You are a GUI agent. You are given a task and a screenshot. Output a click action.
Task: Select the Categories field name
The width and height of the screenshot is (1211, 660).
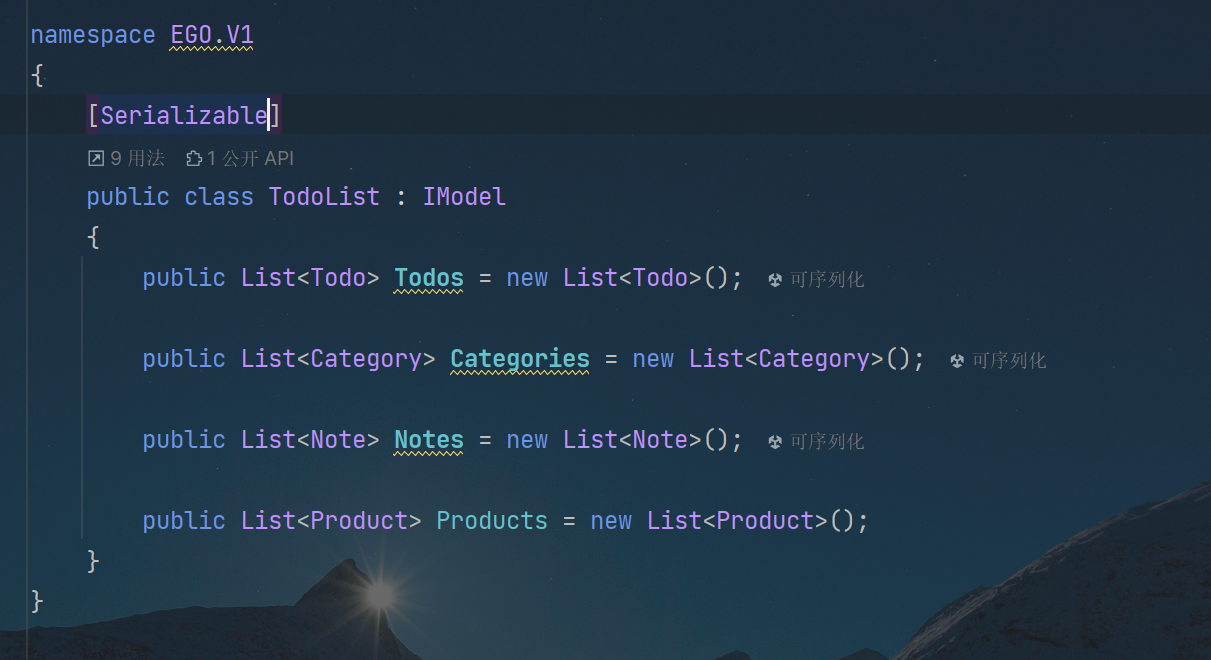[x=520, y=359]
